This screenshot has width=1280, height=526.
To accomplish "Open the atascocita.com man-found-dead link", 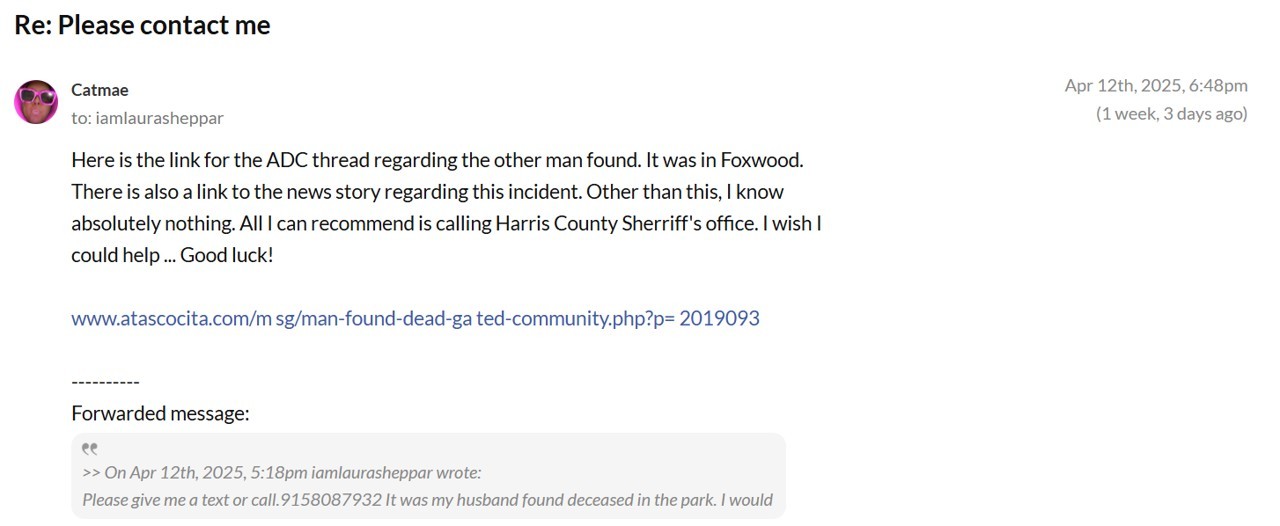I will 415,319.
